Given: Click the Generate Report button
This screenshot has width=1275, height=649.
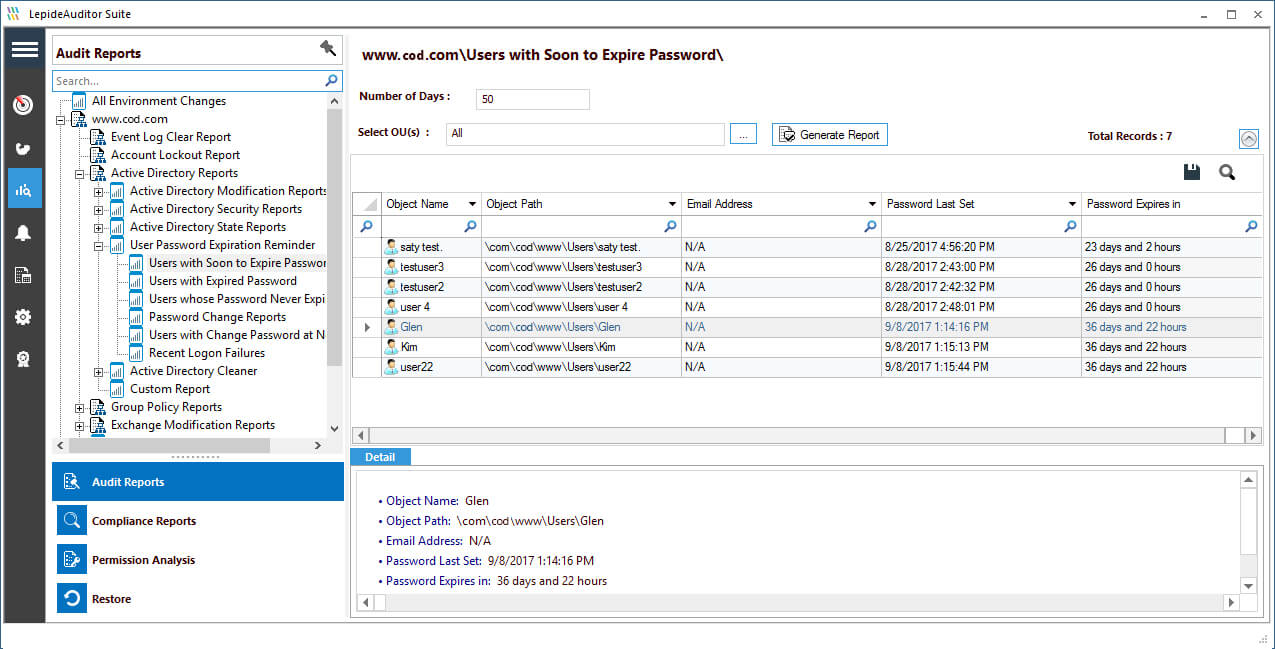Looking at the screenshot, I should 829,133.
